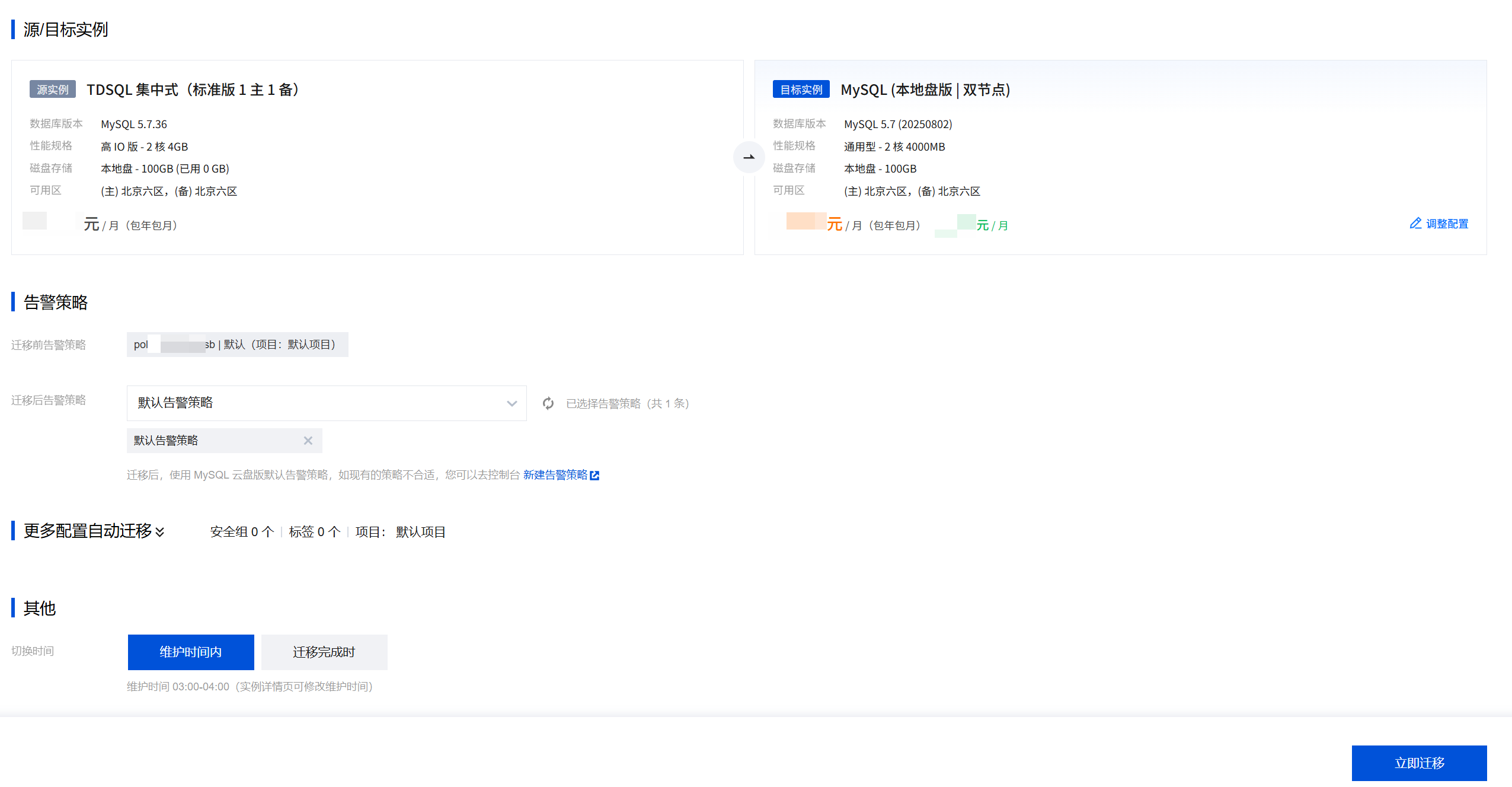Click the 立即迁移 button
Screen dimensions: 1512x787
(x=1419, y=763)
